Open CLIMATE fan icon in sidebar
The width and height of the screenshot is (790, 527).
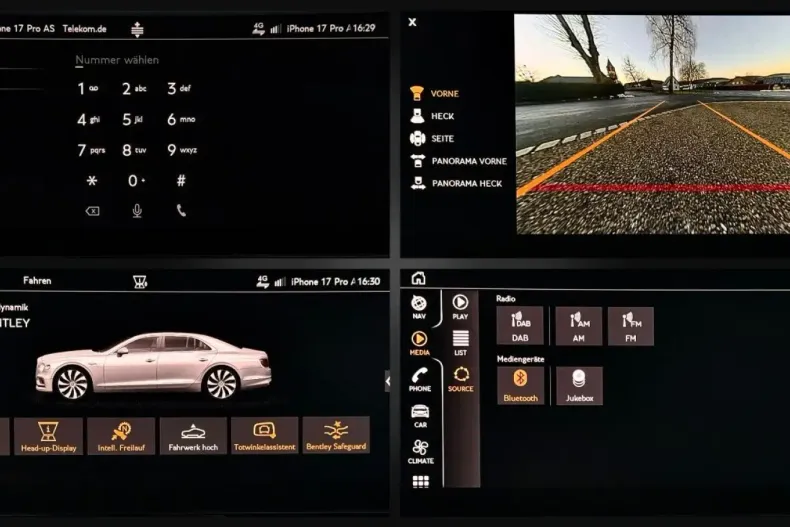pos(420,451)
